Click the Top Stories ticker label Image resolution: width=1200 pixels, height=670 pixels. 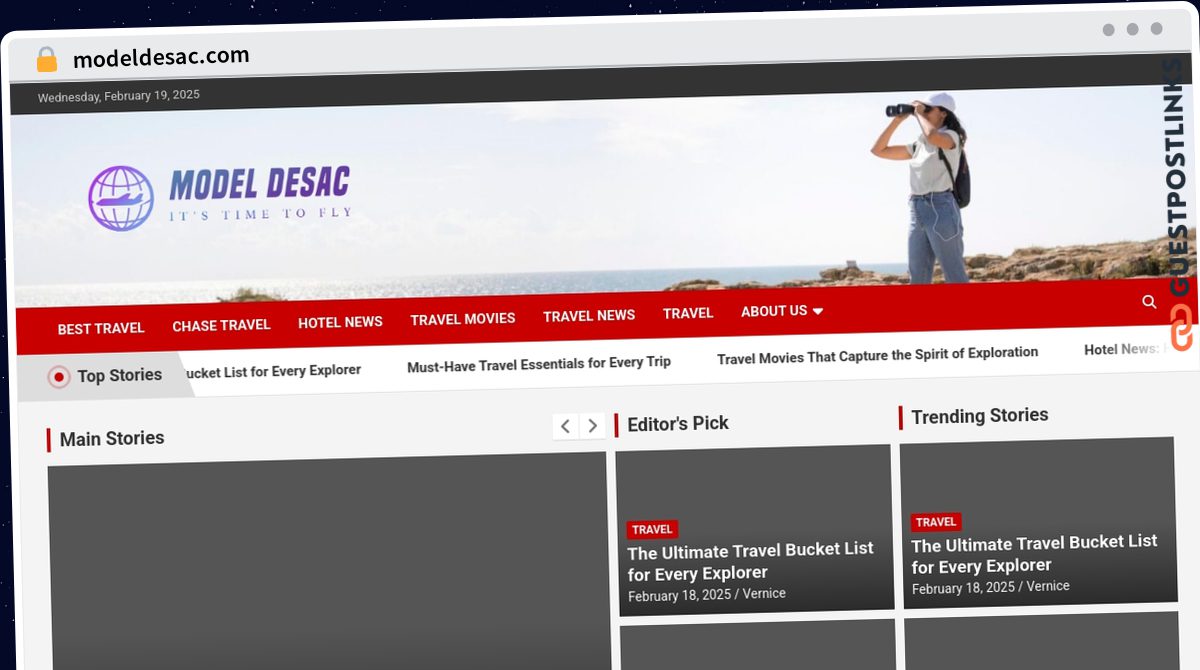tap(120, 376)
